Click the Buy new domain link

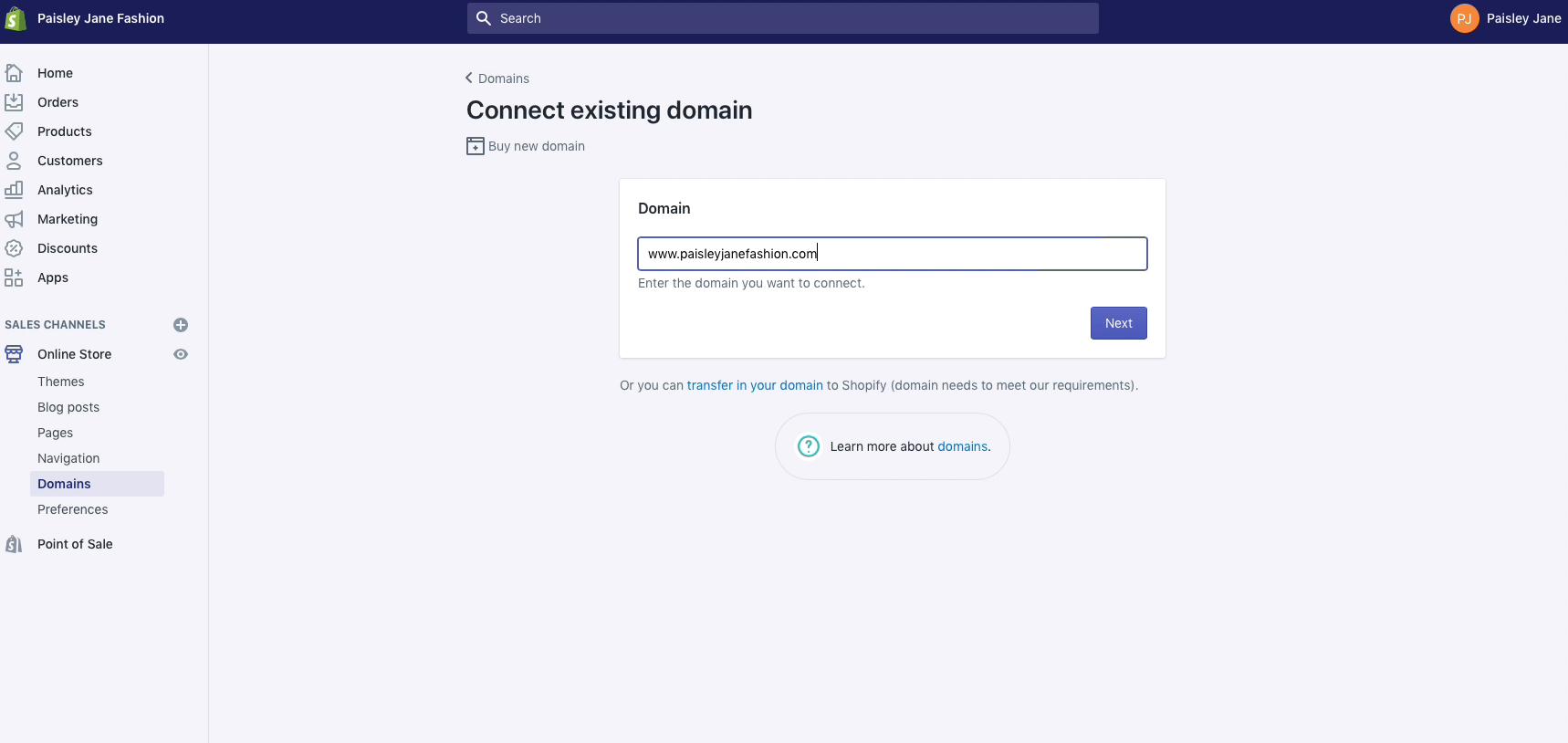[x=536, y=146]
